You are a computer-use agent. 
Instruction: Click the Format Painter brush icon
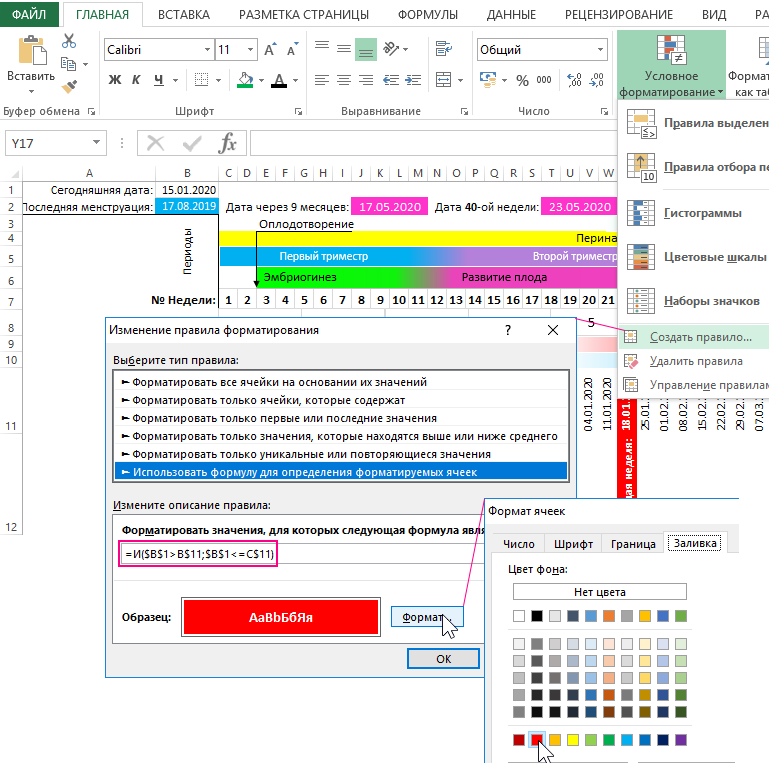click(69, 87)
